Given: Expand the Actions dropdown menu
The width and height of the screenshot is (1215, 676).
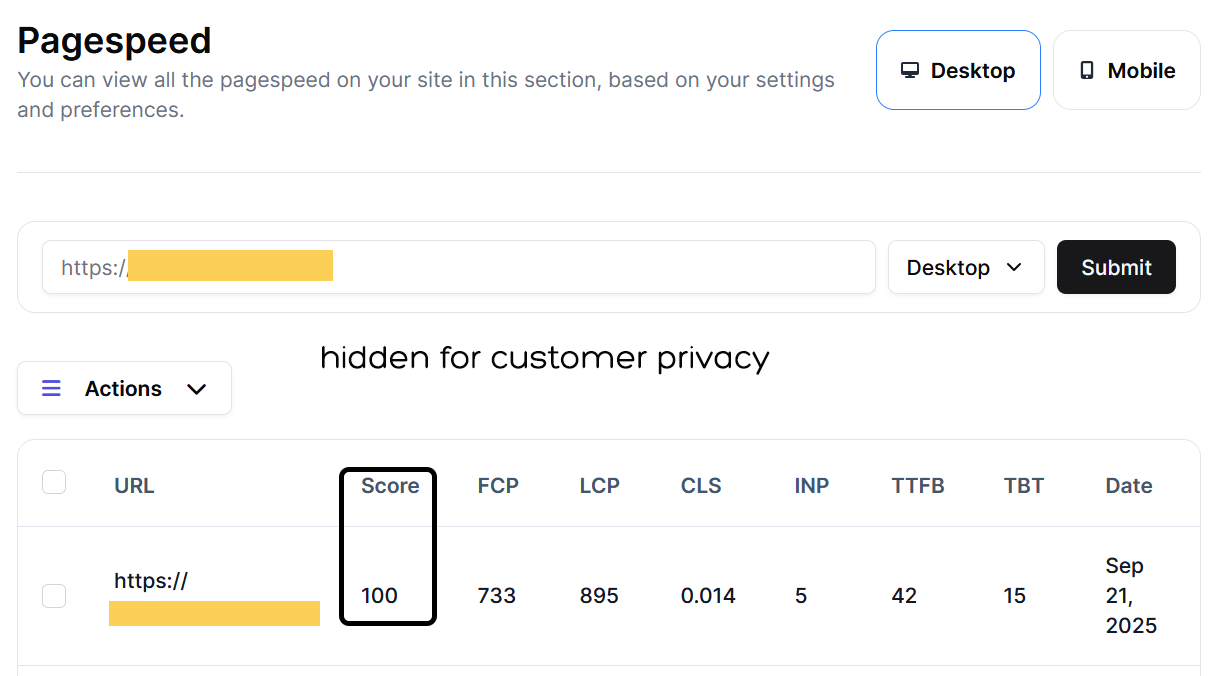Looking at the screenshot, I should coord(124,388).
